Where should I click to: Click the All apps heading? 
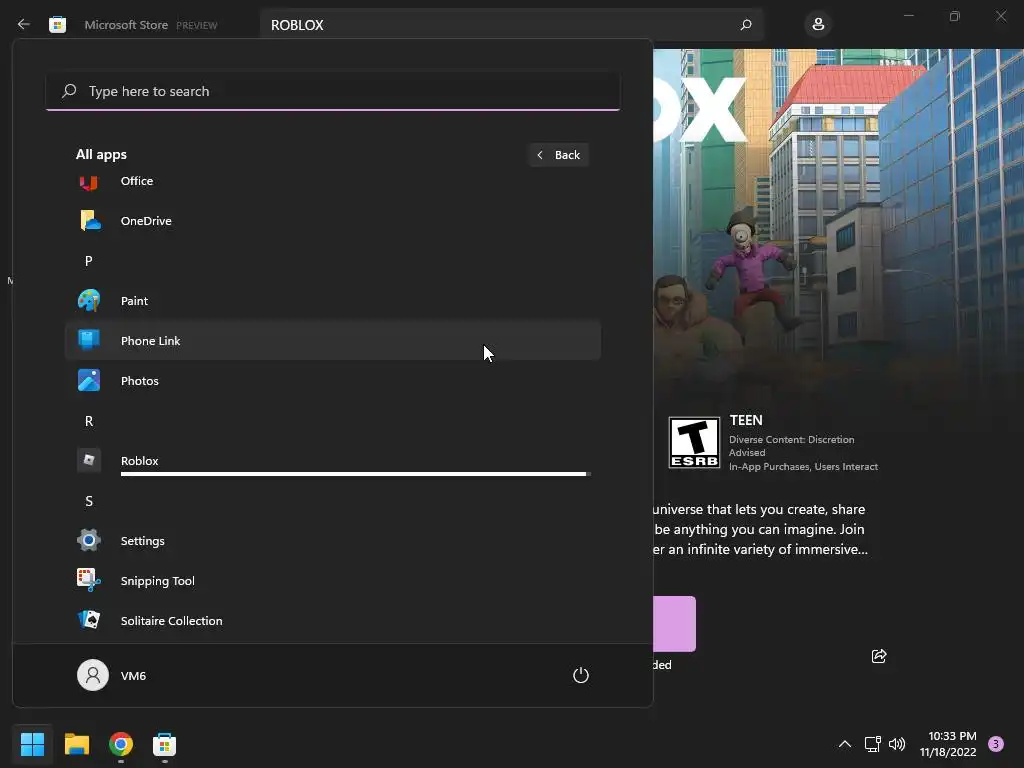click(x=101, y=154)
